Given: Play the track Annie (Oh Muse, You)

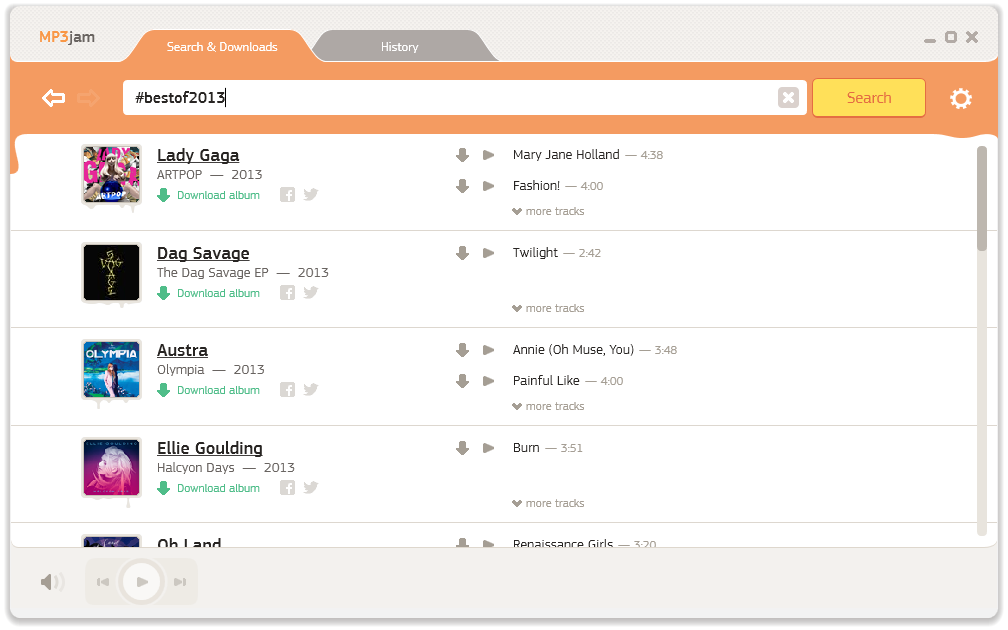Looking at the screenshot, I should tap(489, 350).
